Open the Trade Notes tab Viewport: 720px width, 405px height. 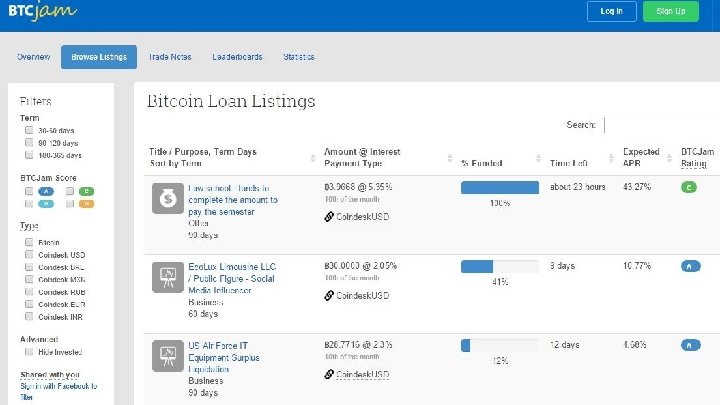(x=170, y=57)
